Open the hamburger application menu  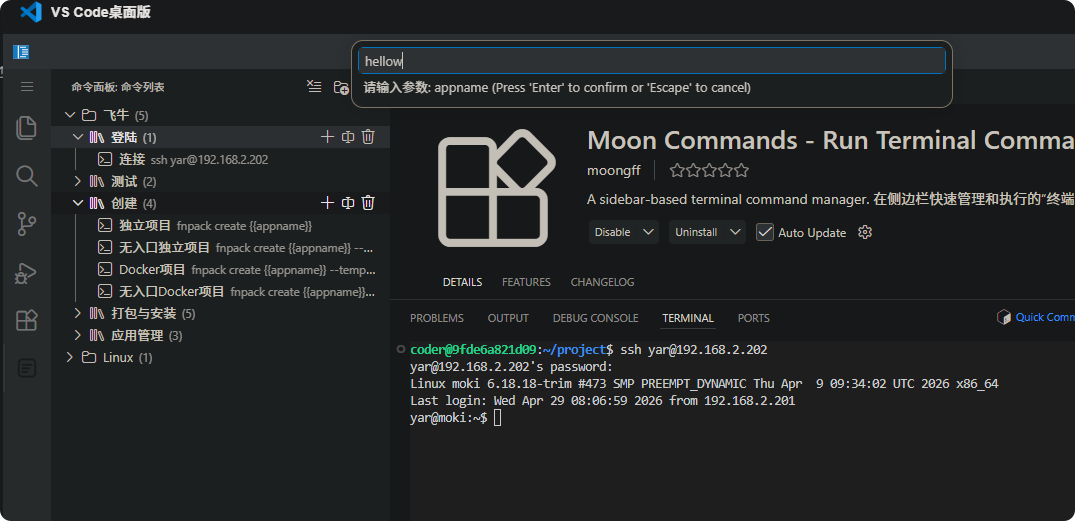tap(27, 86)
